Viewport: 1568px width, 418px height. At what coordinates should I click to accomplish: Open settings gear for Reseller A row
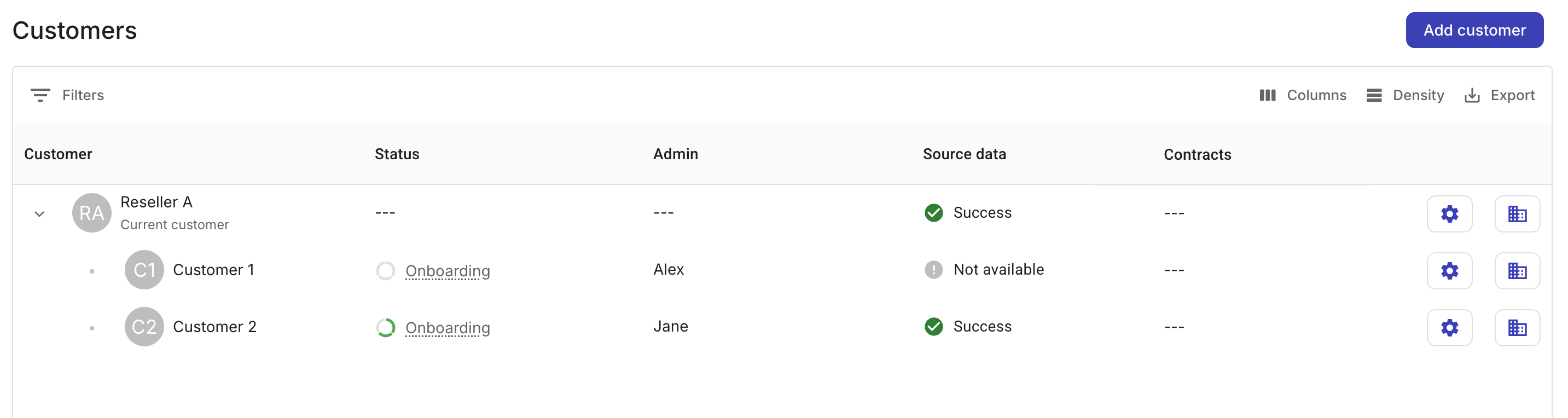[1450, 213]
